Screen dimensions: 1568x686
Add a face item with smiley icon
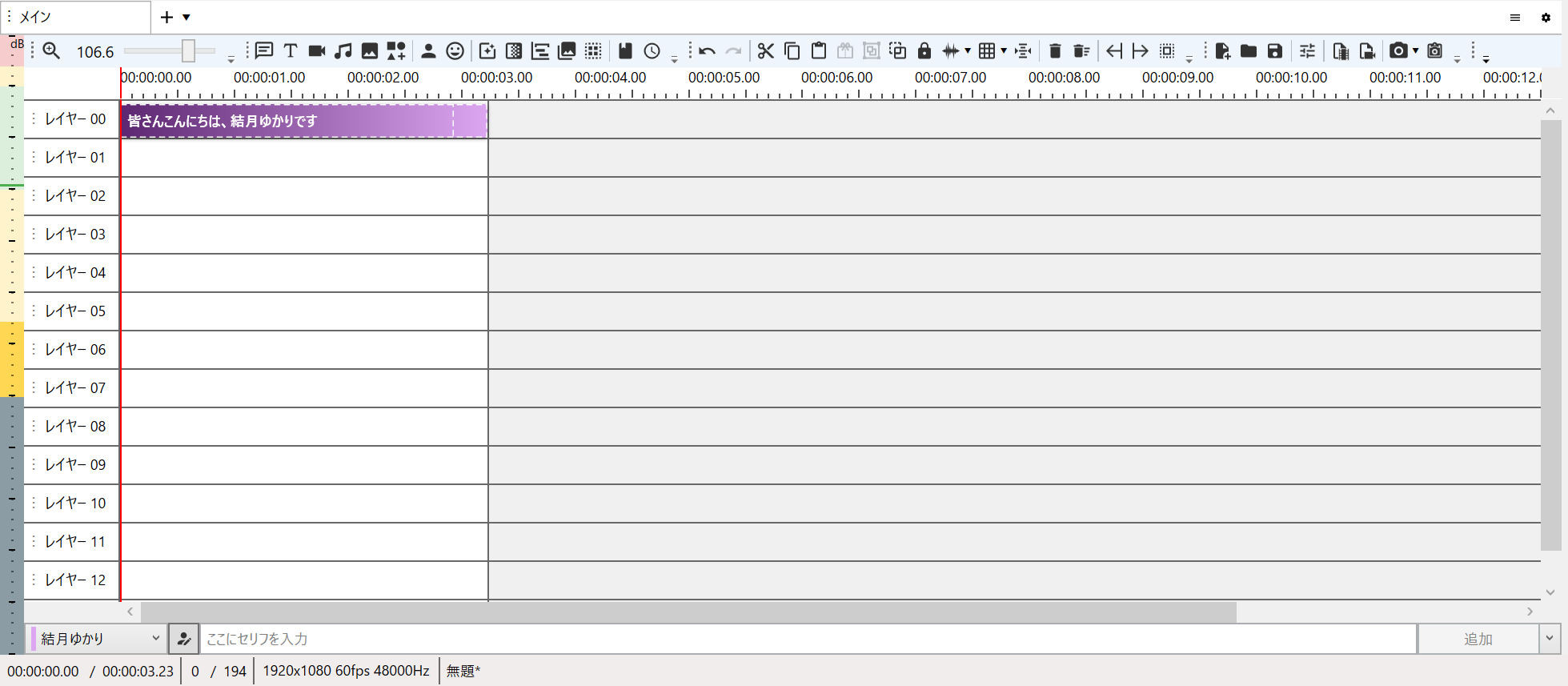(455, 51)
